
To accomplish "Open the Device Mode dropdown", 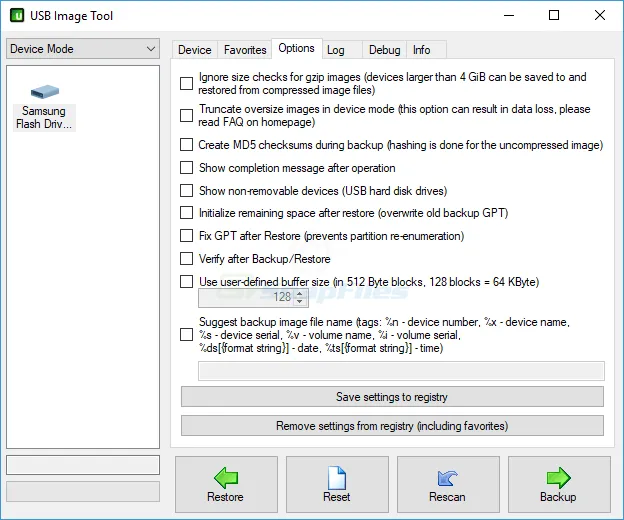I will point(83,49).
